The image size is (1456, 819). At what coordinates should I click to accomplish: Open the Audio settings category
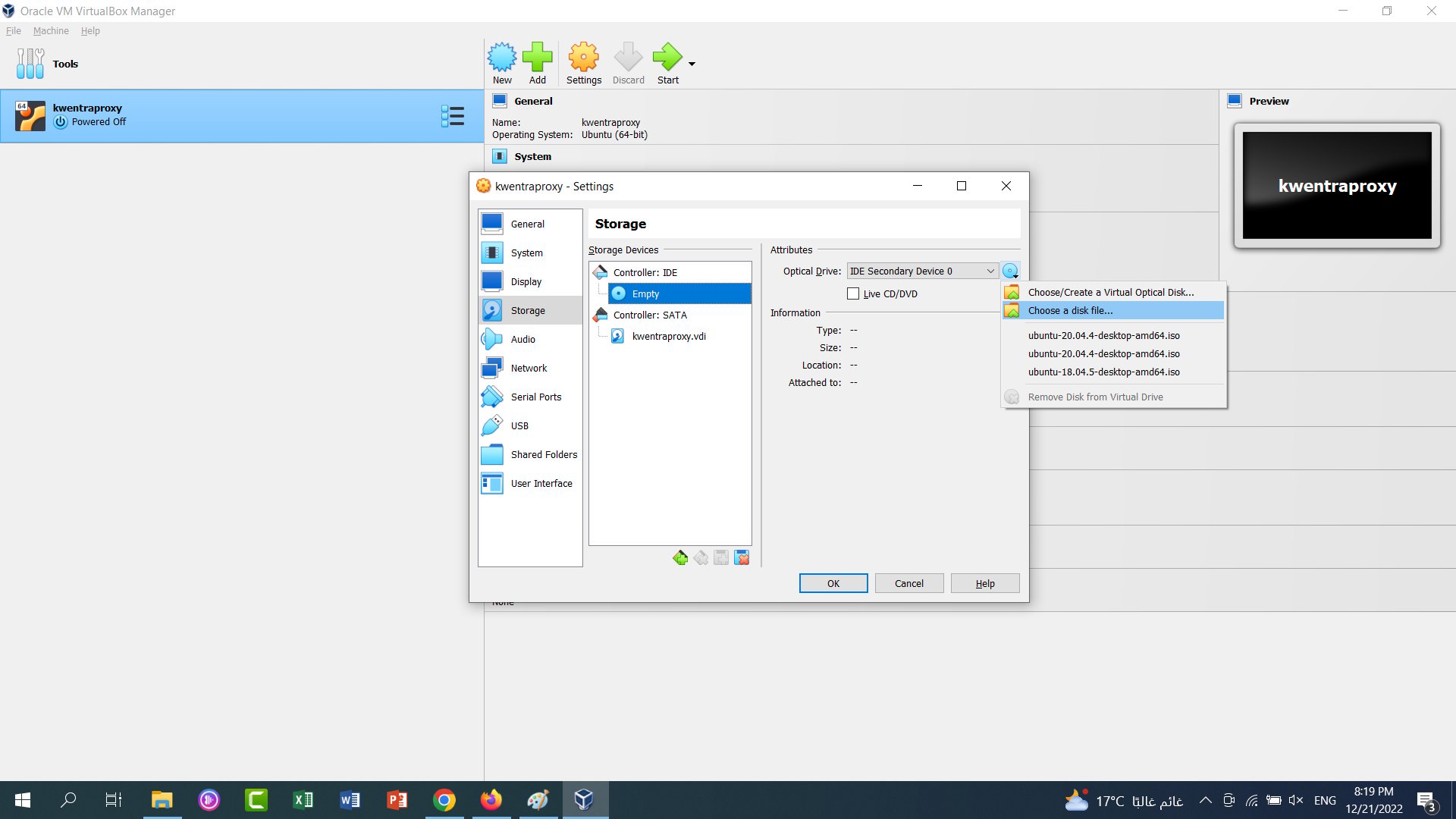[x=530, y=339]
